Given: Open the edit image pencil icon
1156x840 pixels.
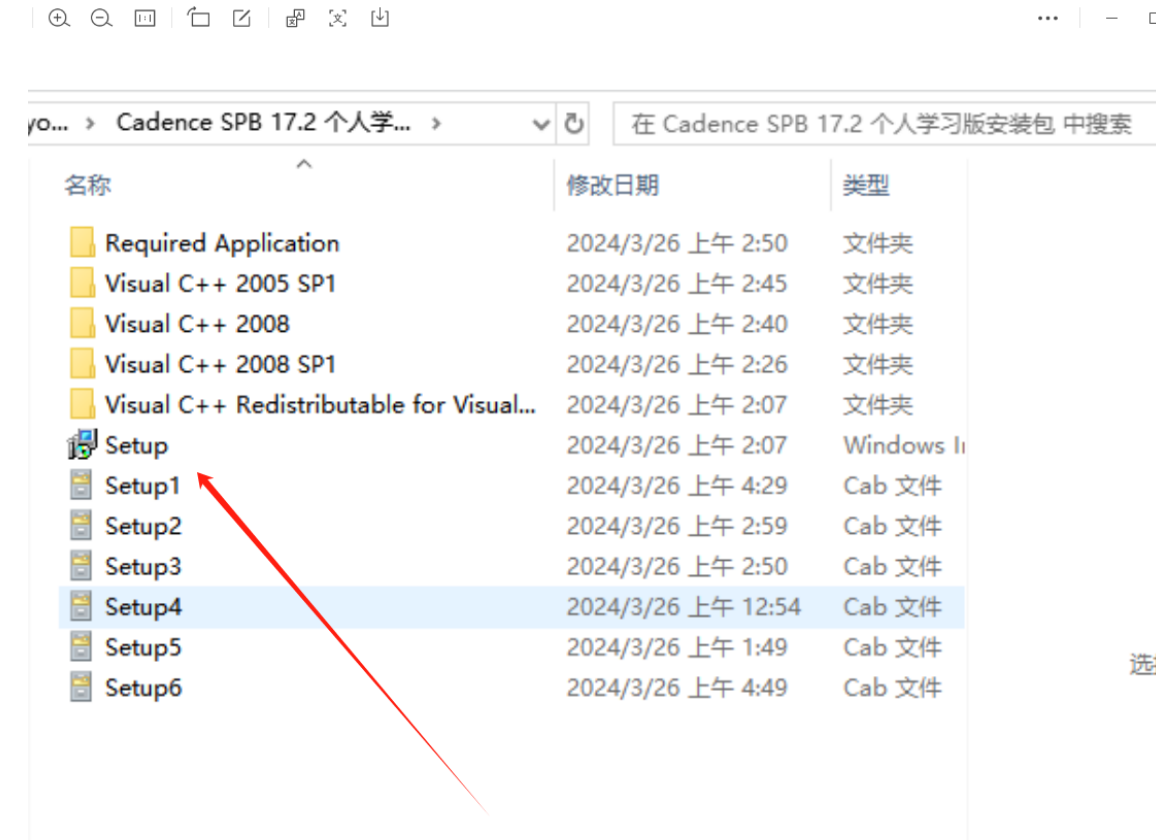Looking at the screenshot, I should (242, 18).
